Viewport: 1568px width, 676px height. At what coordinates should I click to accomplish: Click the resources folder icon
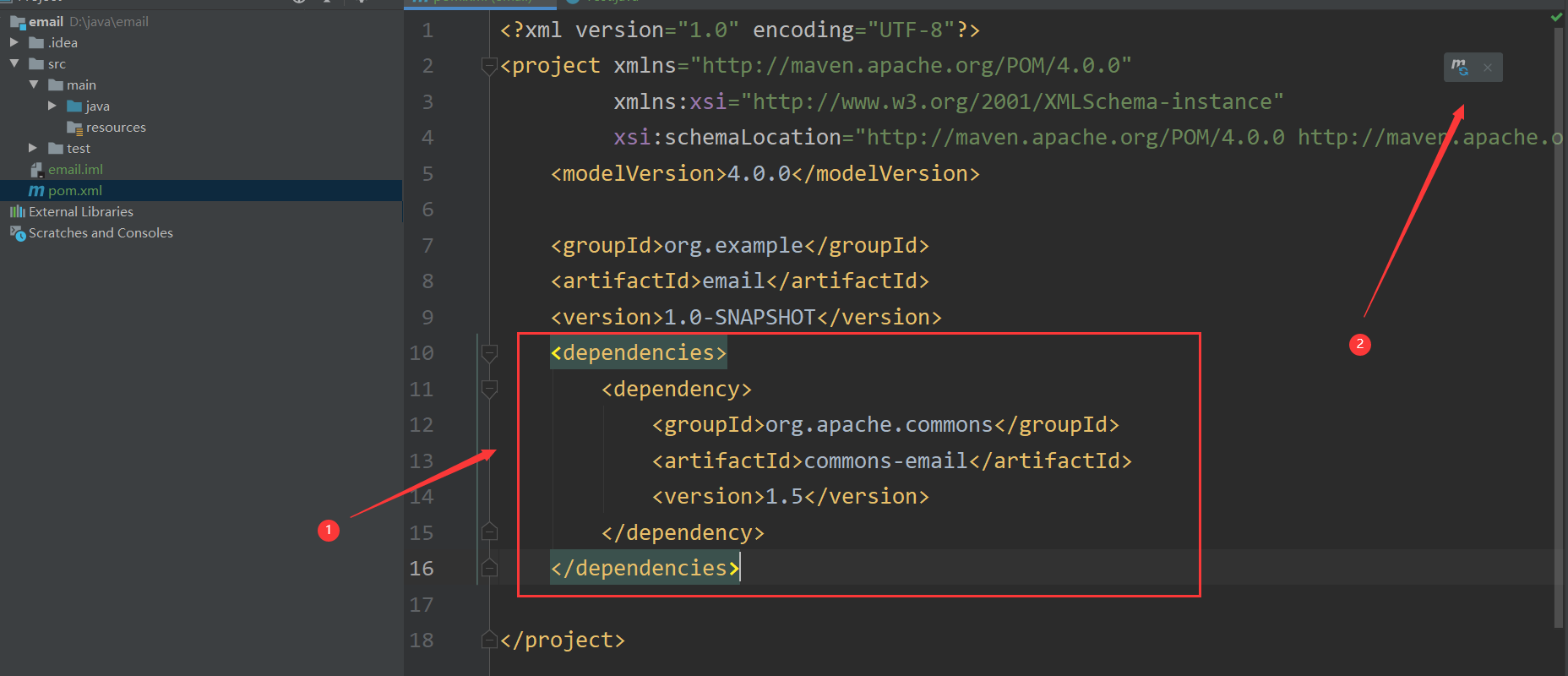click(74, 128)
